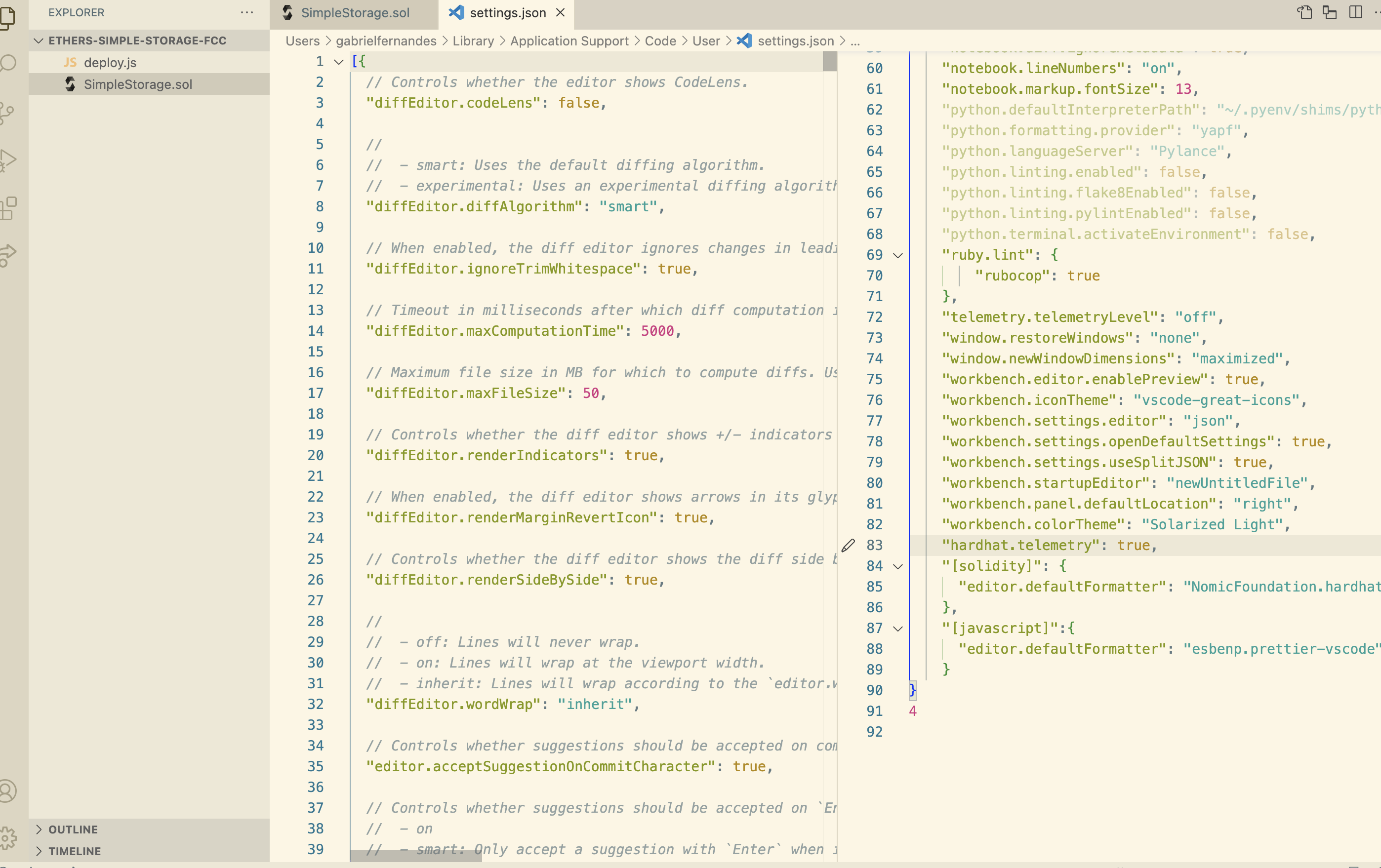
Task: Click Solidity icon beside SimpleStorage.sol in Explorer
Action: [x=70, y=84]
